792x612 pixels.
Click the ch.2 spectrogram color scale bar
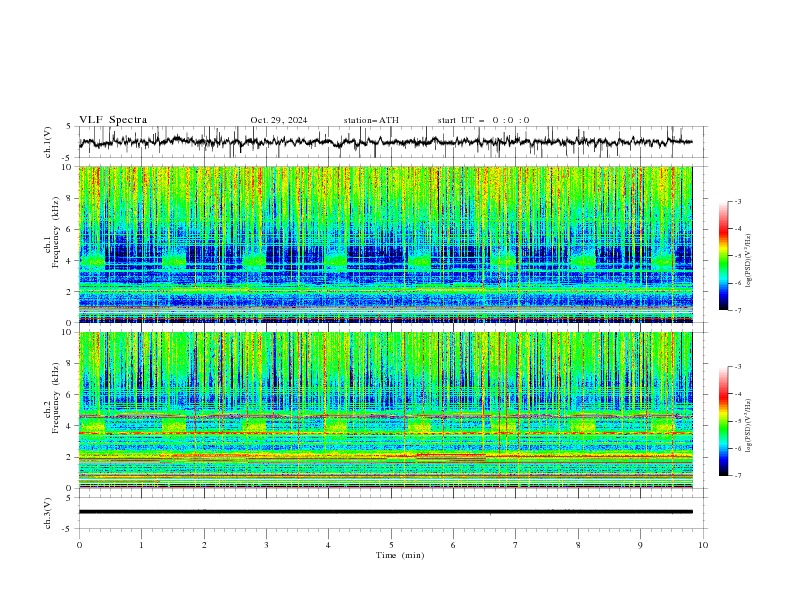(x=723, y=421)
